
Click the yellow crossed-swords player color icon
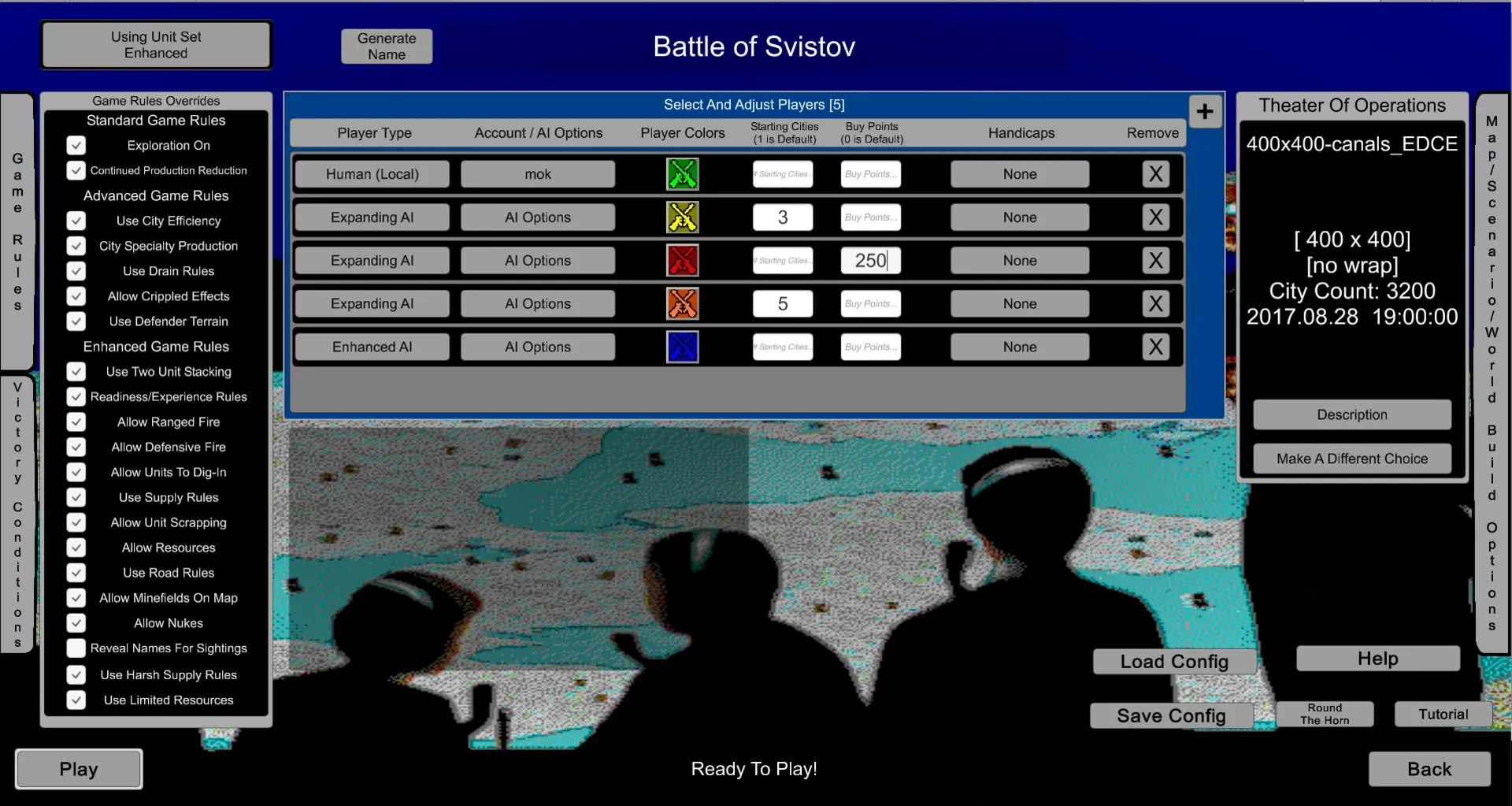point(682,217)
